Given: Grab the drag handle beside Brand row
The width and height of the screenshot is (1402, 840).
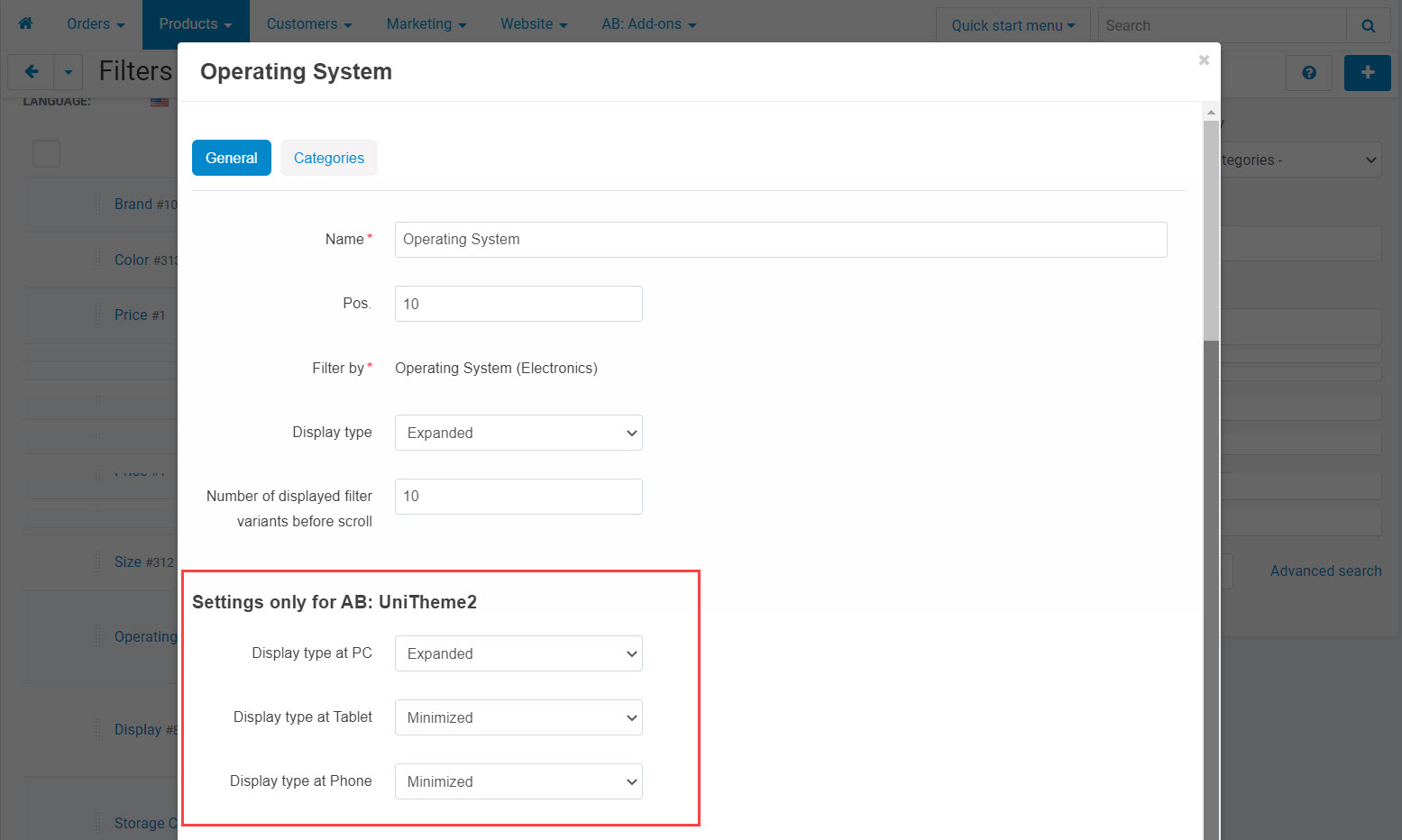Looking at the screenshot, I should tap(98, 204).
